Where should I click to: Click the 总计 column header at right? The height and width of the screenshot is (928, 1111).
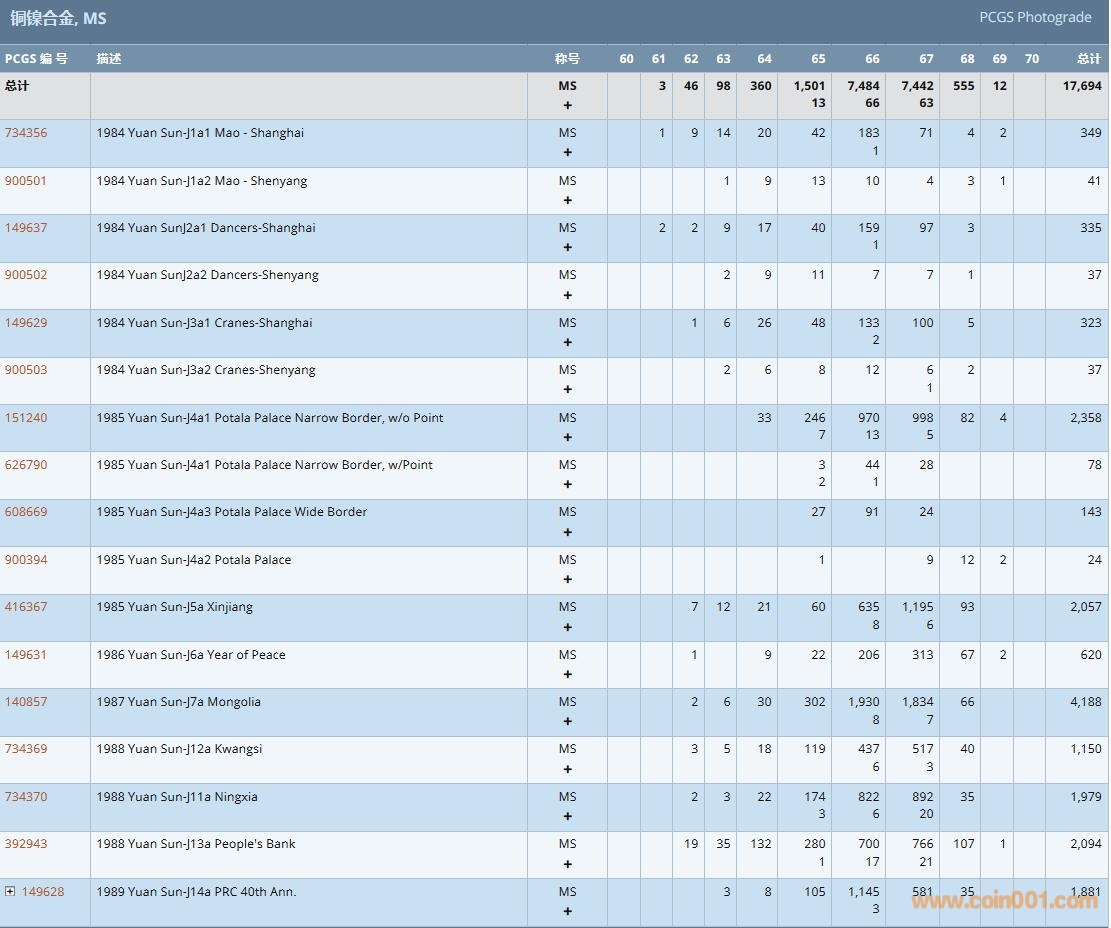pyautogui.click(x=1088, y=59)
